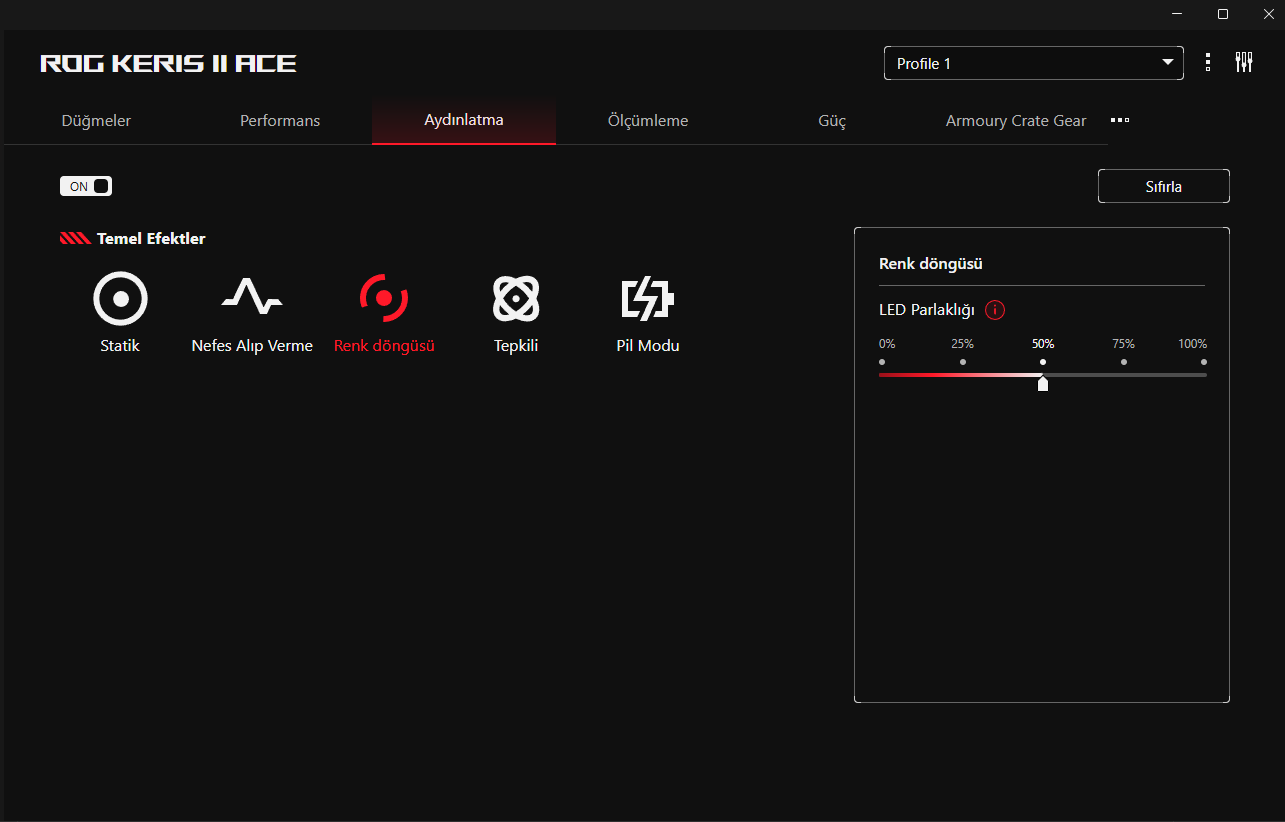Go to the Ölçümleme tab
1285x822 pixels.
coord(648,121)
